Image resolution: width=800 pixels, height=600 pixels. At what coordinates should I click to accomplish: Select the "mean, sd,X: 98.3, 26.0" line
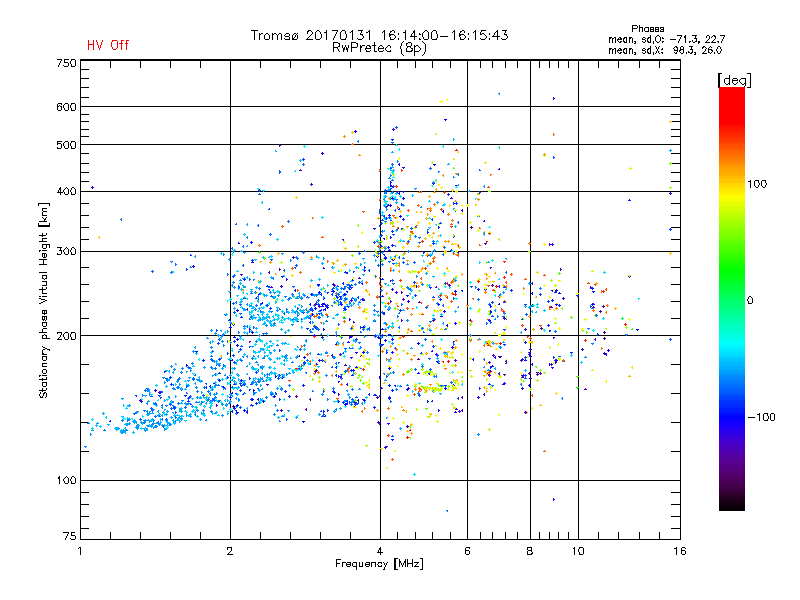665,50
